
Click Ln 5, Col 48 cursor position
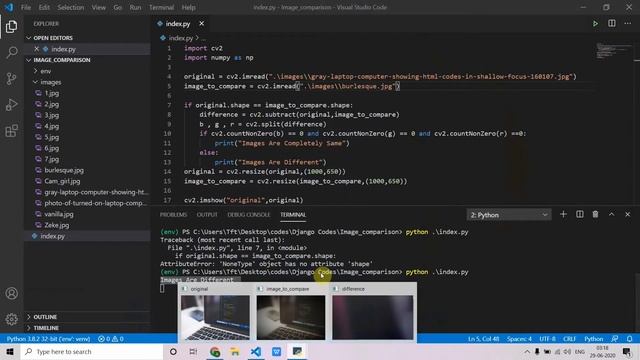click(x=484, y=339)
